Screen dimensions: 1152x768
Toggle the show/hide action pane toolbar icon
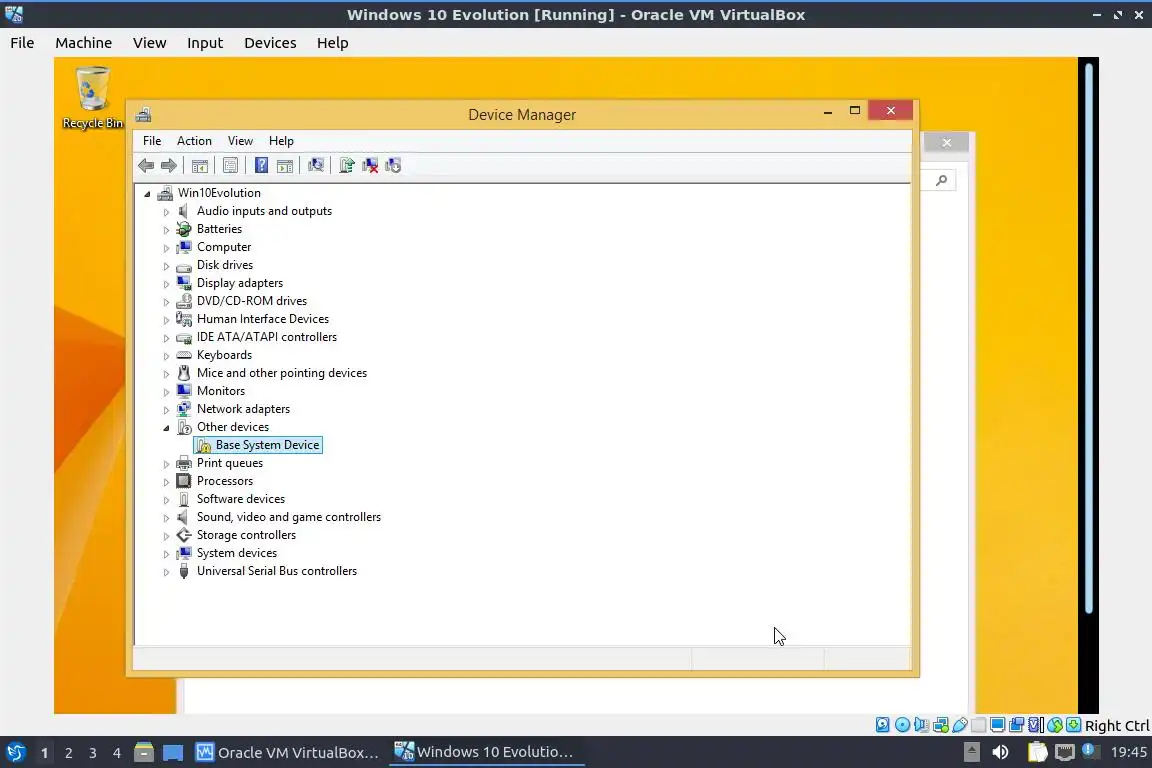tap(285, 165)
